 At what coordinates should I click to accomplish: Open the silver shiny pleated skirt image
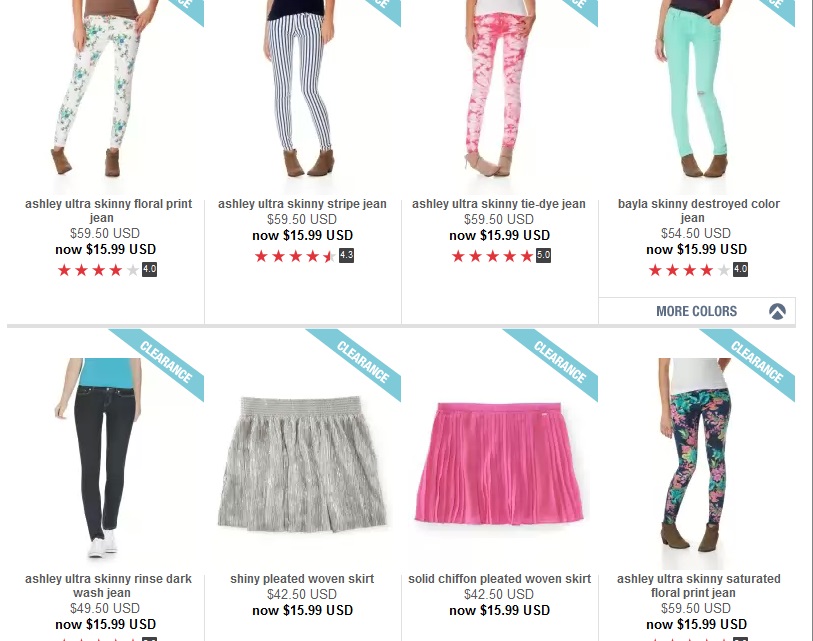coord(302,464)
